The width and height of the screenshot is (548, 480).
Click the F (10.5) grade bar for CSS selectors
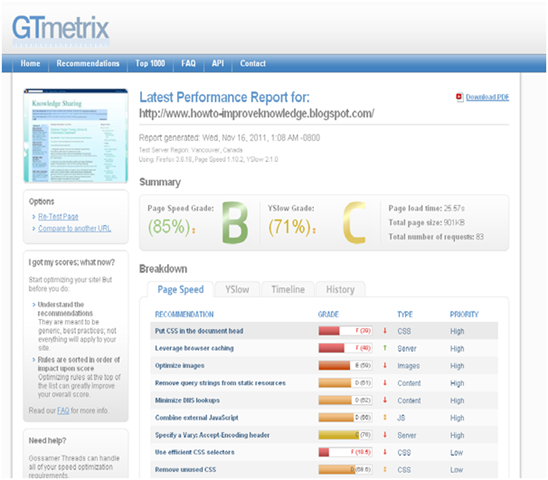[x=345, y=452]
